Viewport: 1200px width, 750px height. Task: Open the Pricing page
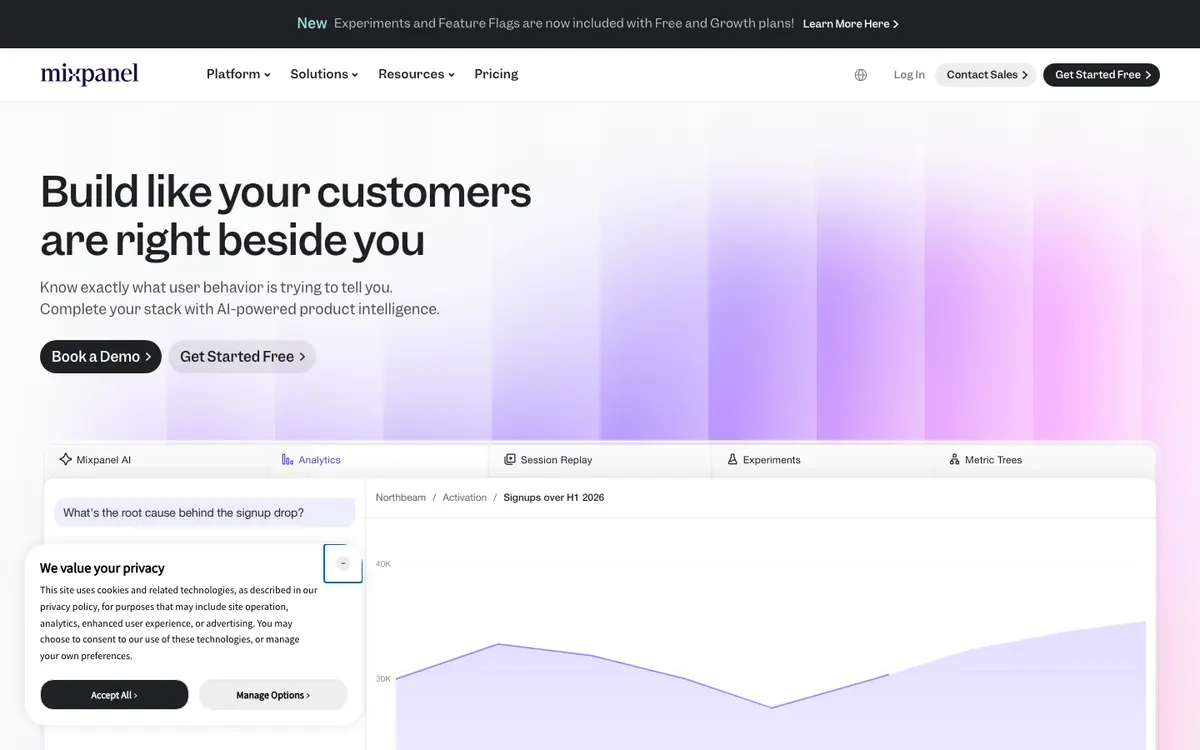(x=496, y=74)
